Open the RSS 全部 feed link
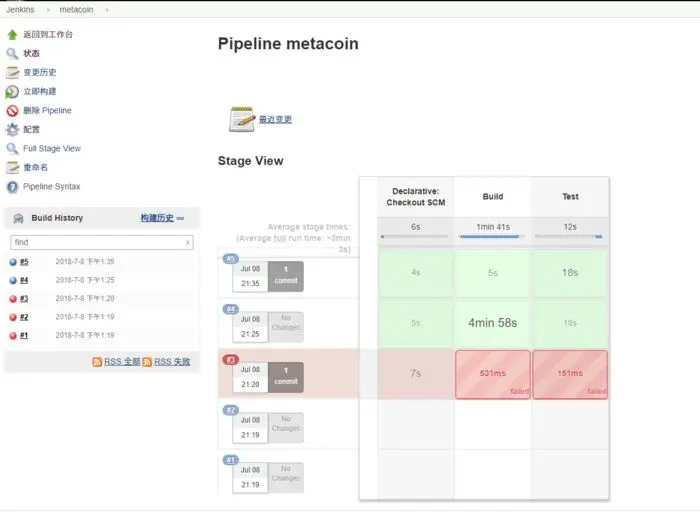The image size is (700, 514). tap(122, 362)
